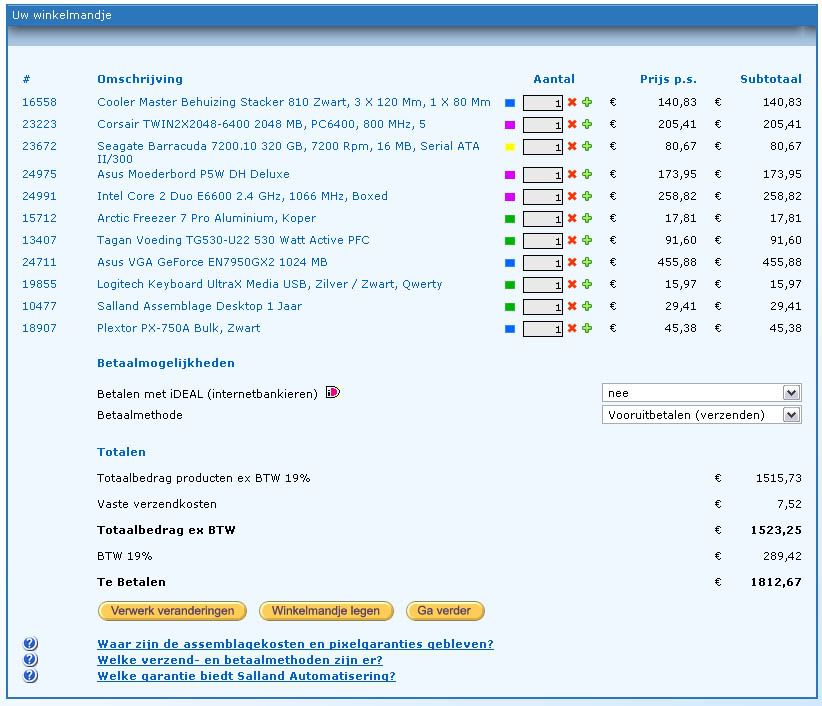
Task: Click plus icon for Arctic Freezer 7 Pro
Action: pyautogui.click(x=587, y=218)
